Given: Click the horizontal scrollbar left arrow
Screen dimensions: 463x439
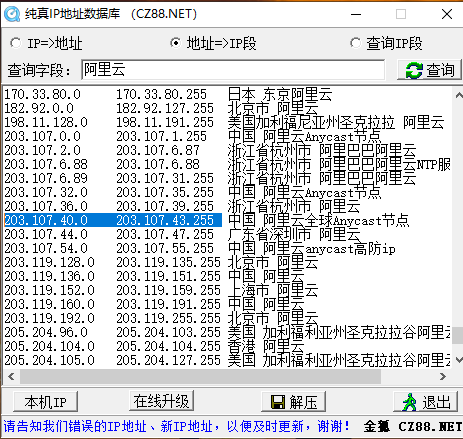Looking at the screenshot, I should pos(11,377).
